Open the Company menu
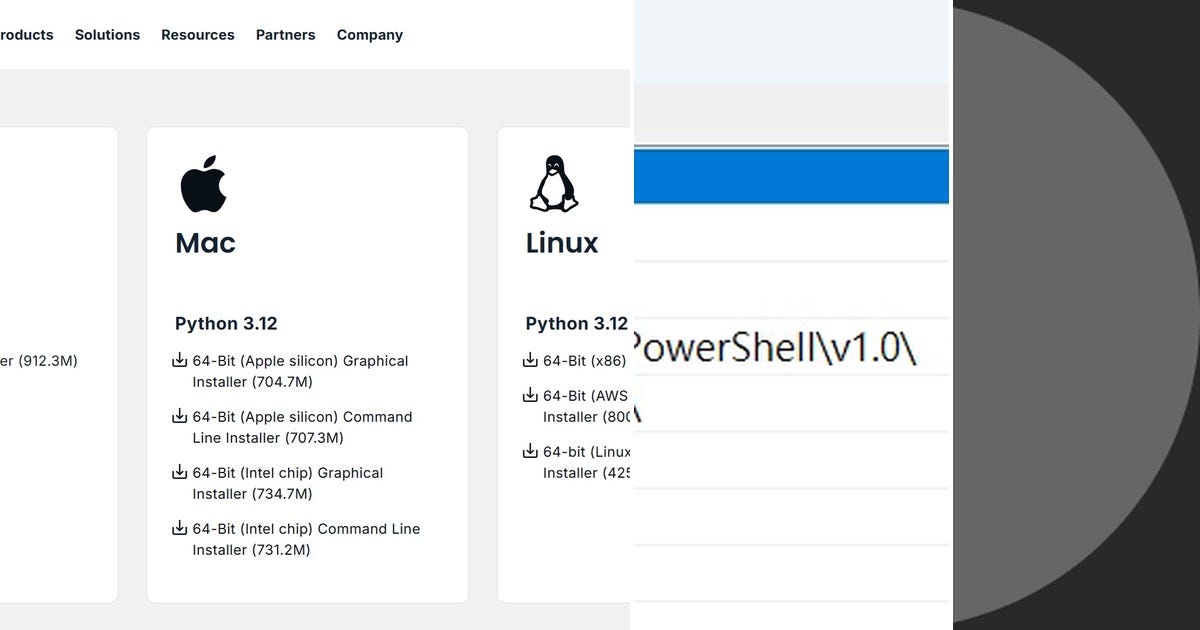The width and height of the screenshot is (1200, 630). point(369,34)
